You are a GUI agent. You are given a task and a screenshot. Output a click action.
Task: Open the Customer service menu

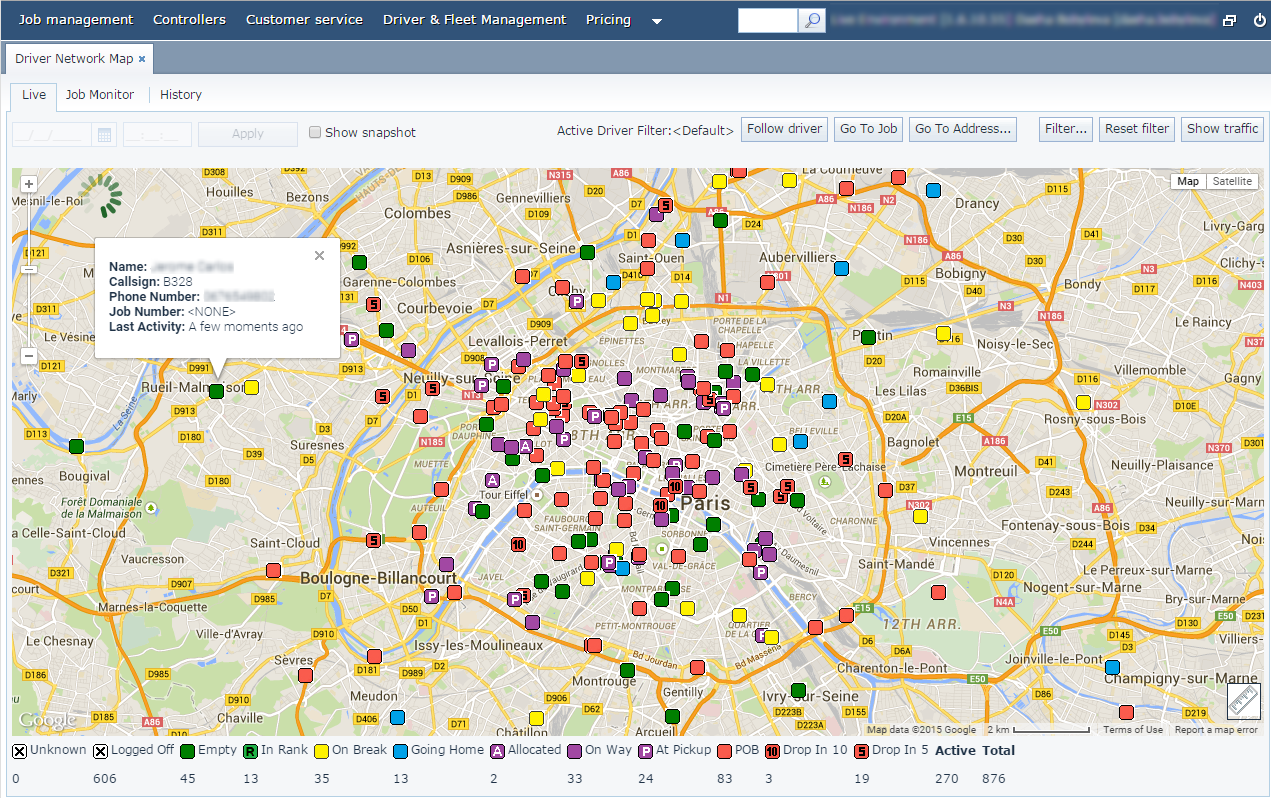click(x=304, y=19)
